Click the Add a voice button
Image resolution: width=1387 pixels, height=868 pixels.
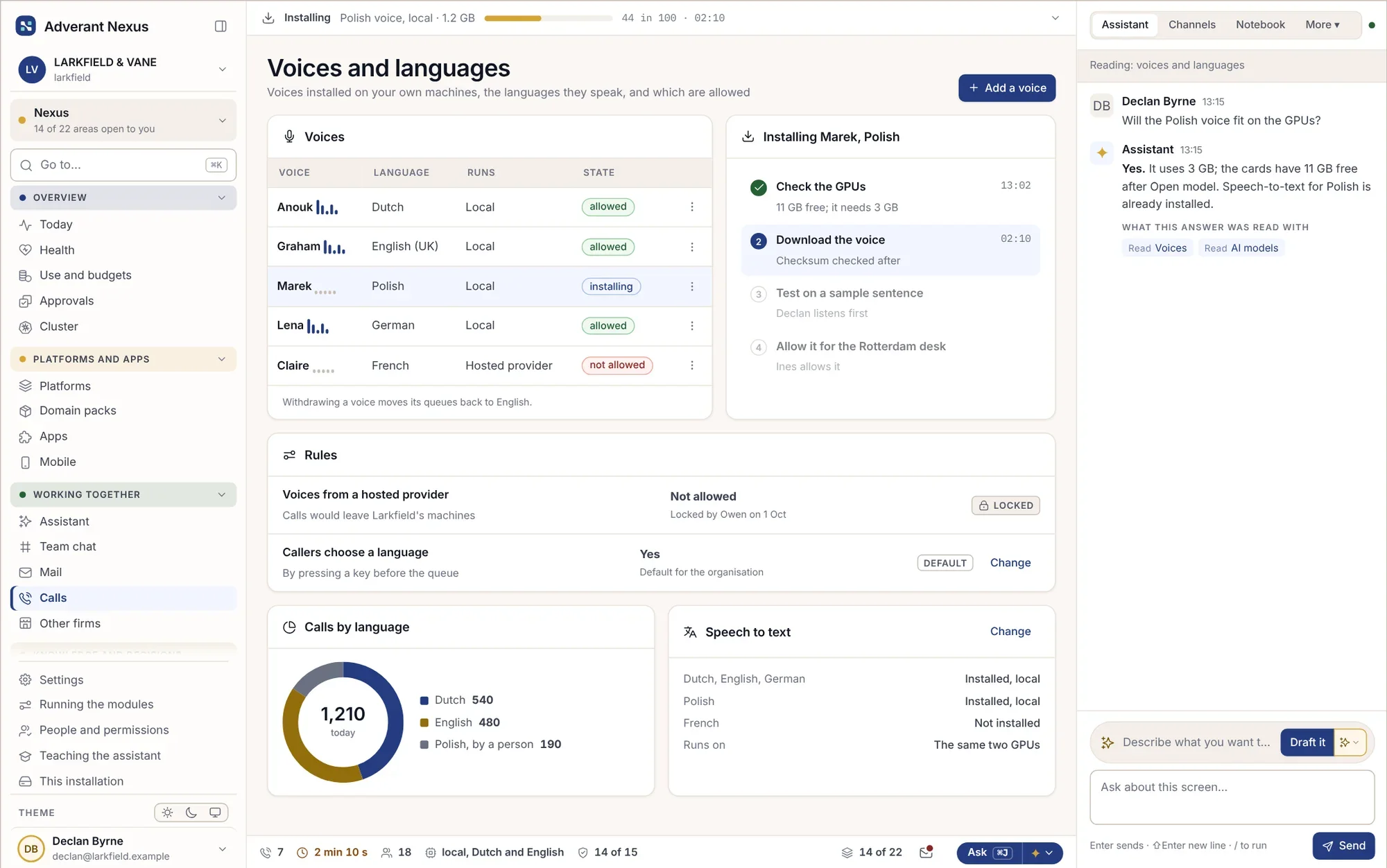coord(1007,88)
